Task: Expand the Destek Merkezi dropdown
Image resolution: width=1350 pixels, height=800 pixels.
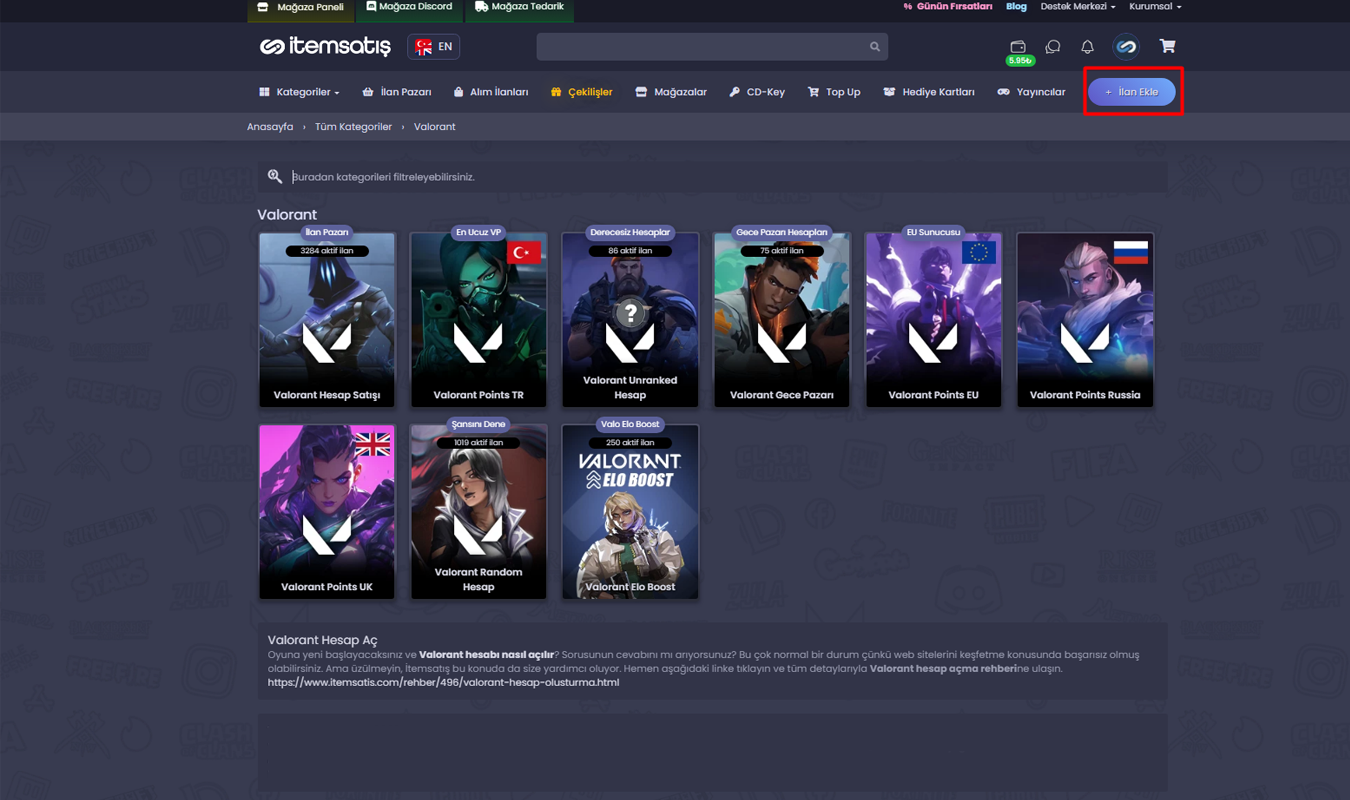Action: [1077, 7]
